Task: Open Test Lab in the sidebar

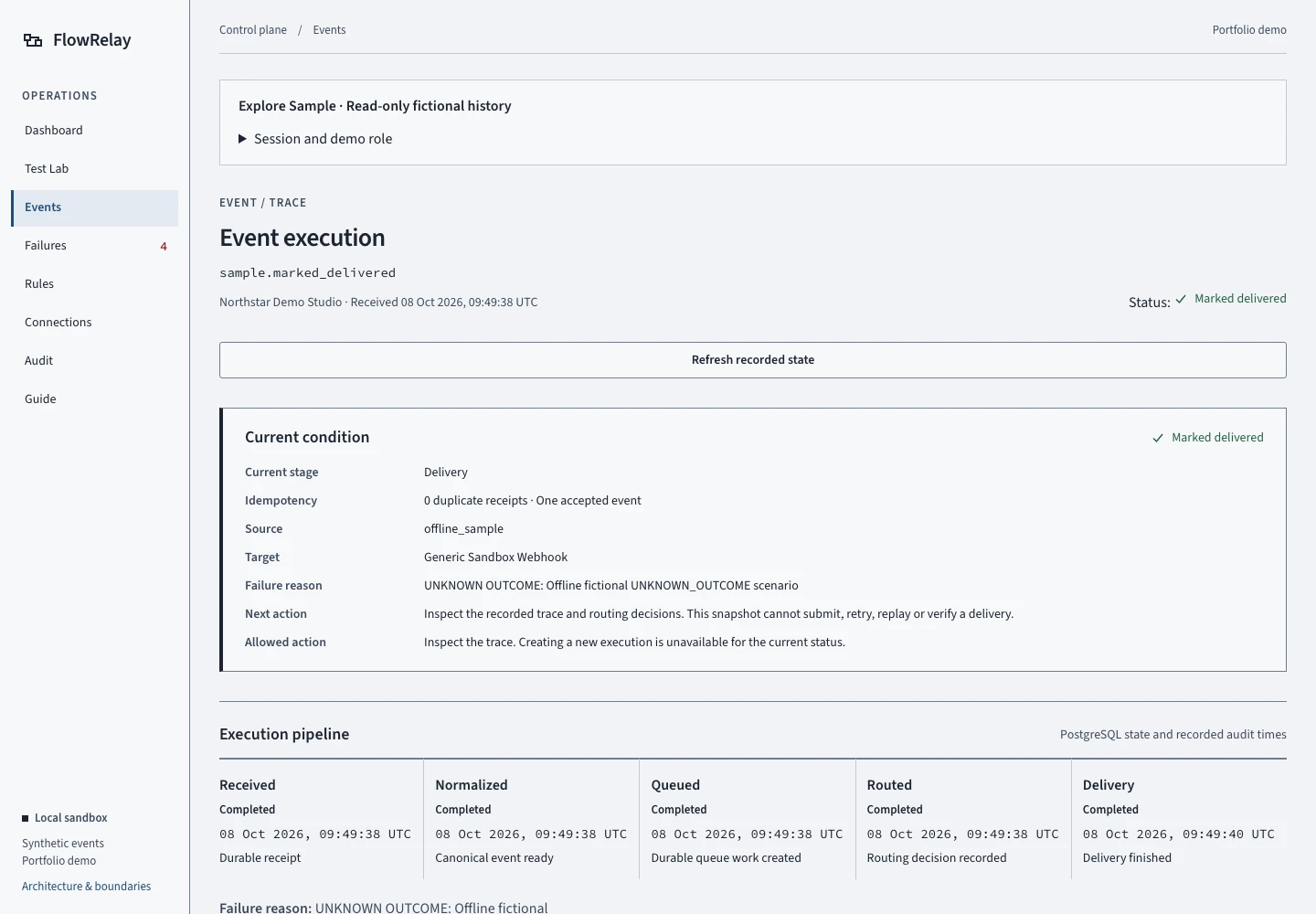Action: [x=95, y=169]
